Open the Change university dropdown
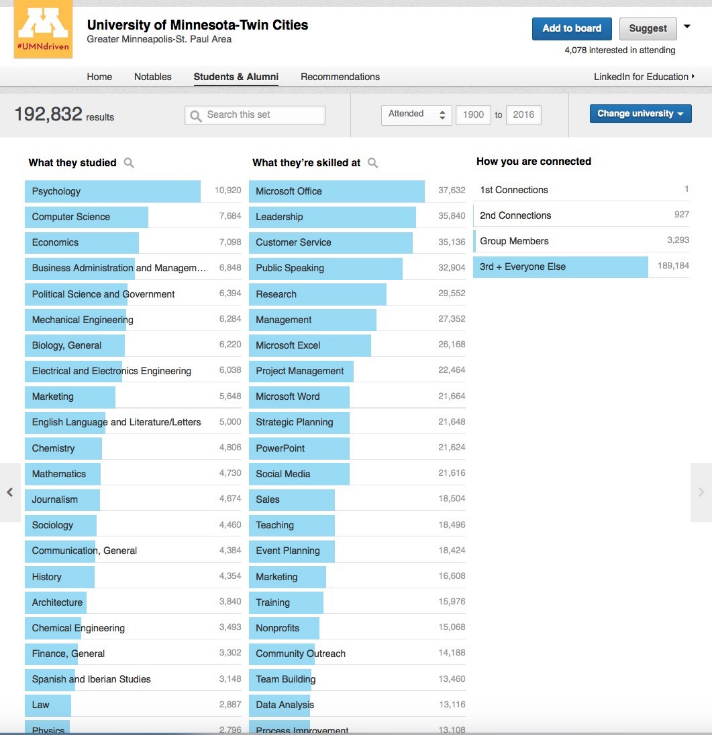Viewport: 712px width, 735px height. tap(640, 113)
